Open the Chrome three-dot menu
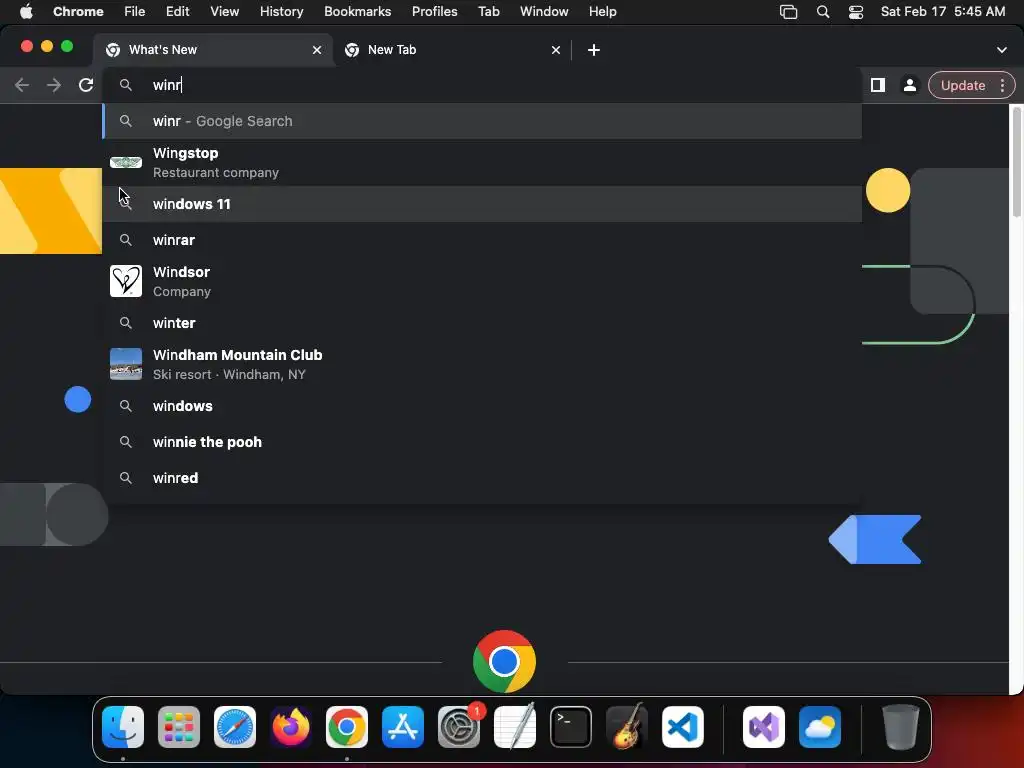The height and width of the screenshot is (768, 1024). 1002,85
